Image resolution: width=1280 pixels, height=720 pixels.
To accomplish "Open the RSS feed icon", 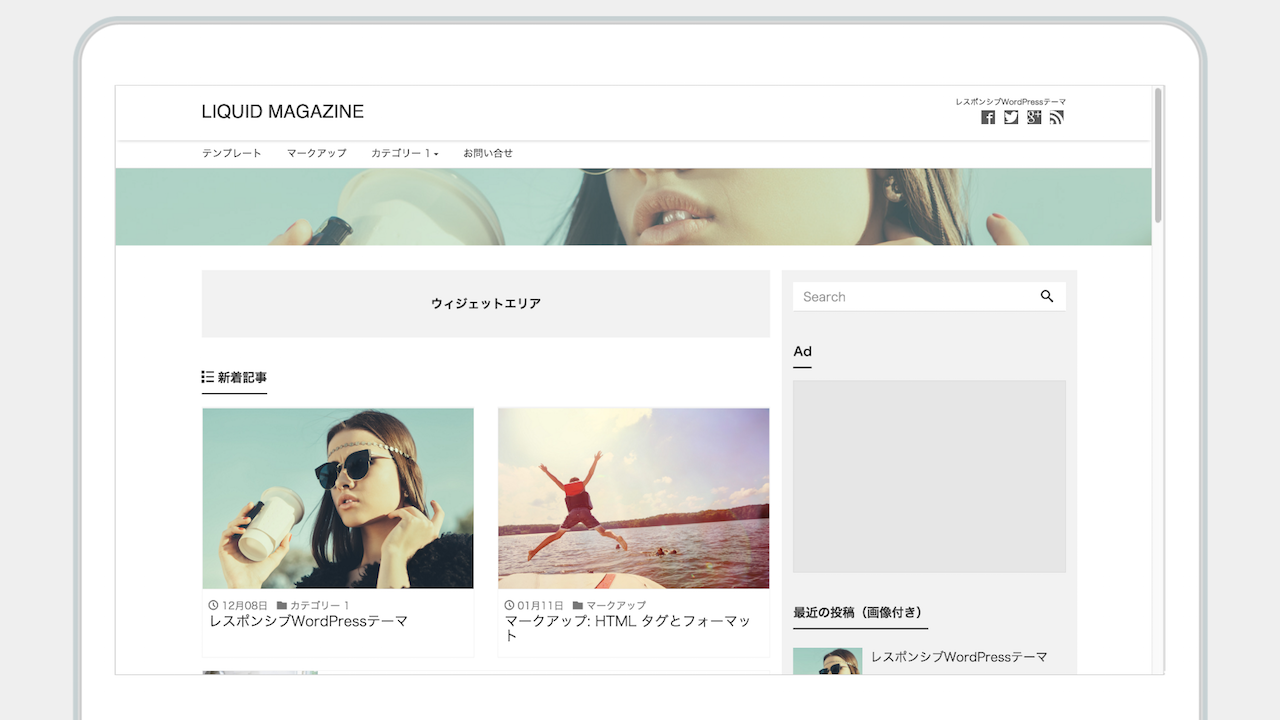I will [x=1056, y=118].
